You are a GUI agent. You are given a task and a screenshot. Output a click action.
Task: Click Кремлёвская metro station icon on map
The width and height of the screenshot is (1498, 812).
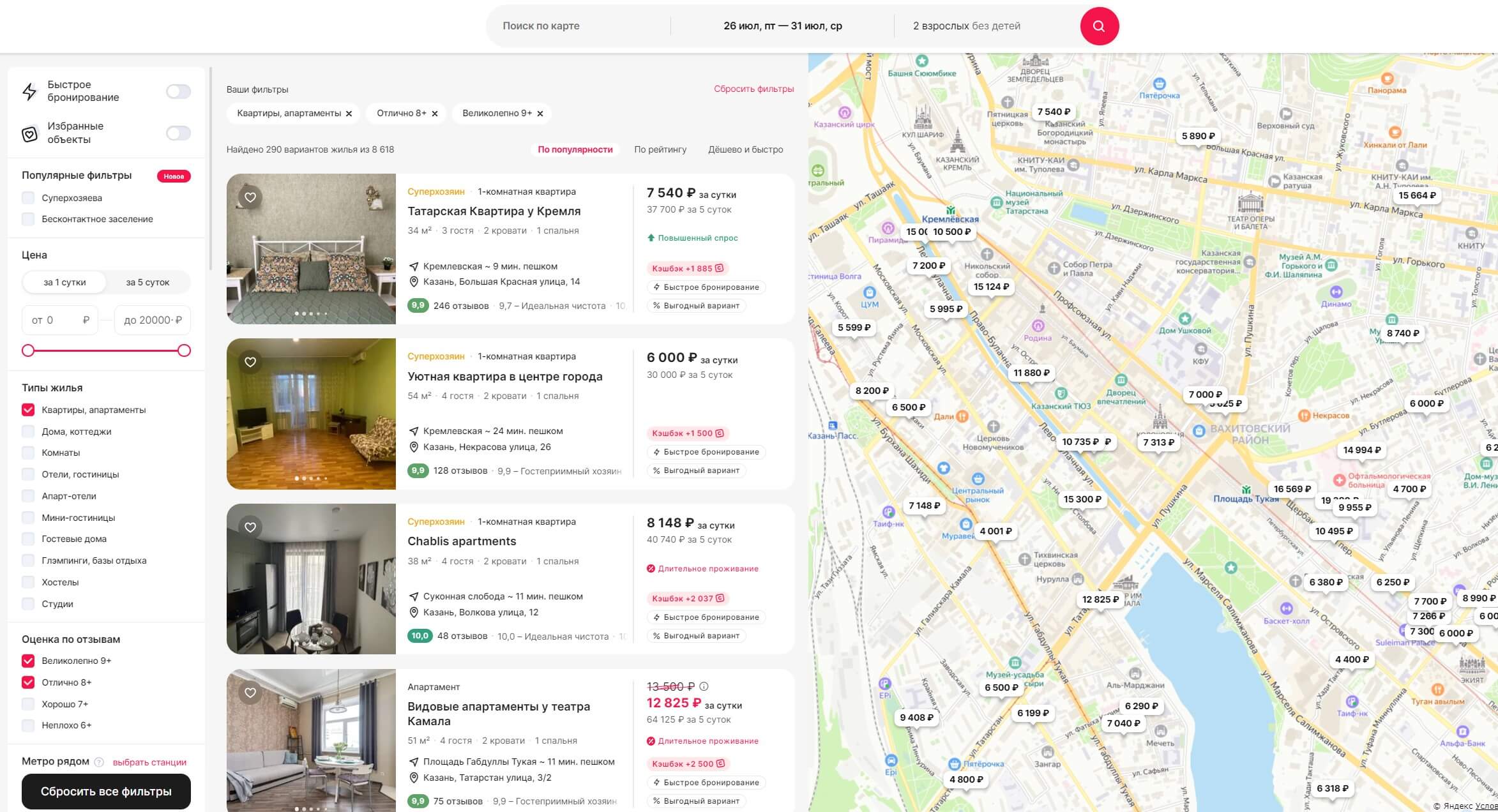tap(951, 210)
